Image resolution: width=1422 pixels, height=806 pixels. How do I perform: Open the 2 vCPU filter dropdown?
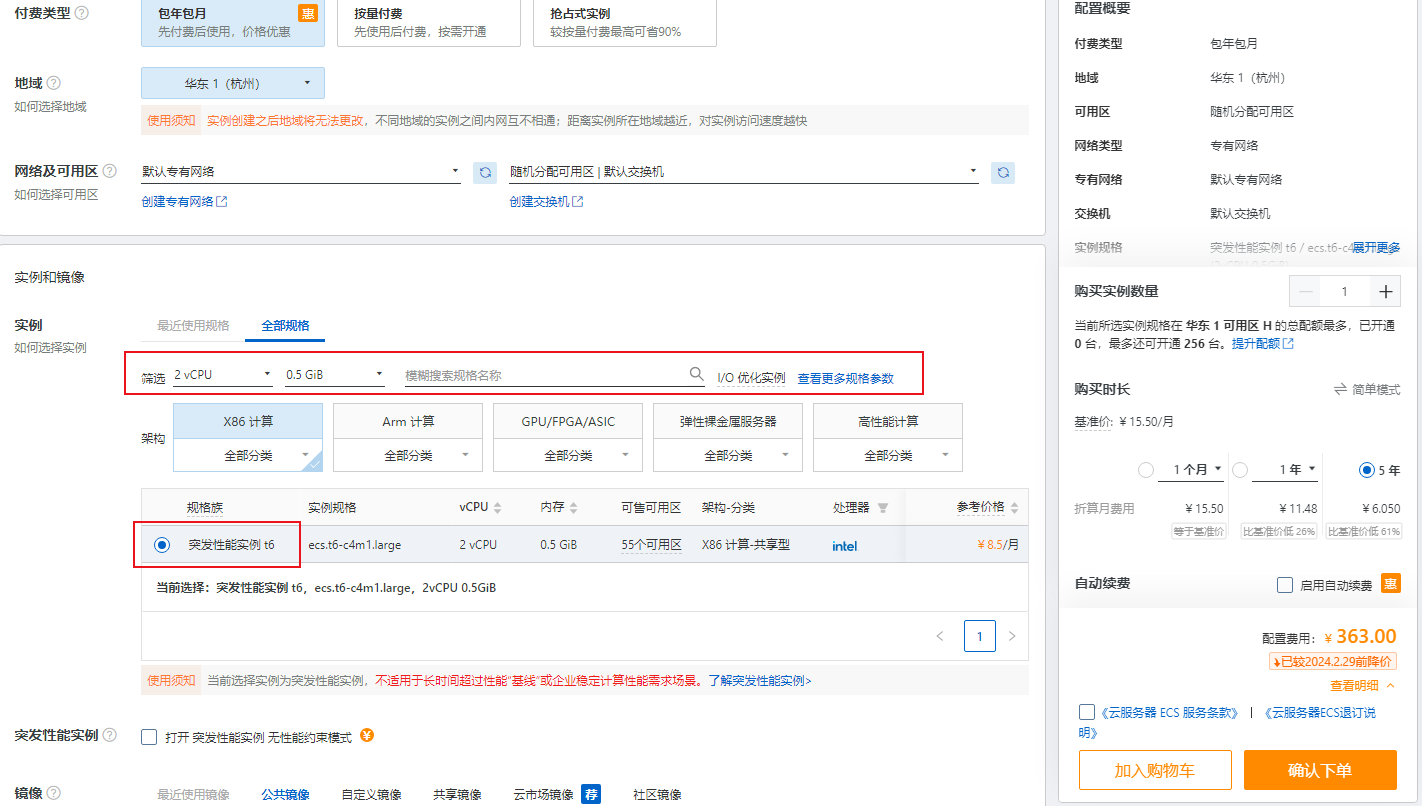[x=223, y=376]
